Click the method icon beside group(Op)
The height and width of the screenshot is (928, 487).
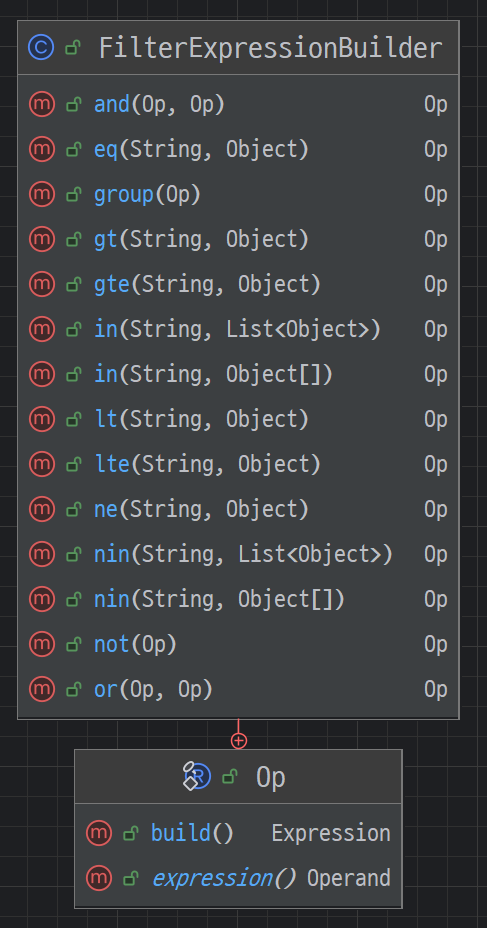[41, 194]
